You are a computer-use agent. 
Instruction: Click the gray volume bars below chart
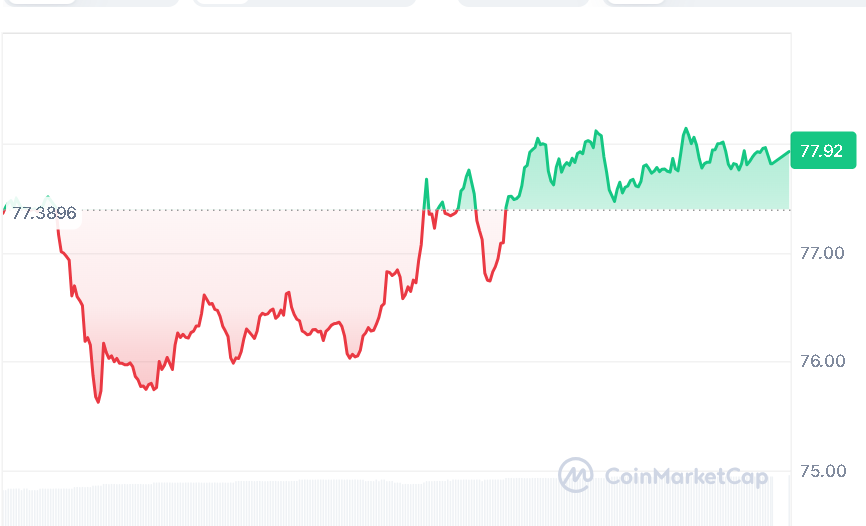pyautogui.click(x=300, y=503)
